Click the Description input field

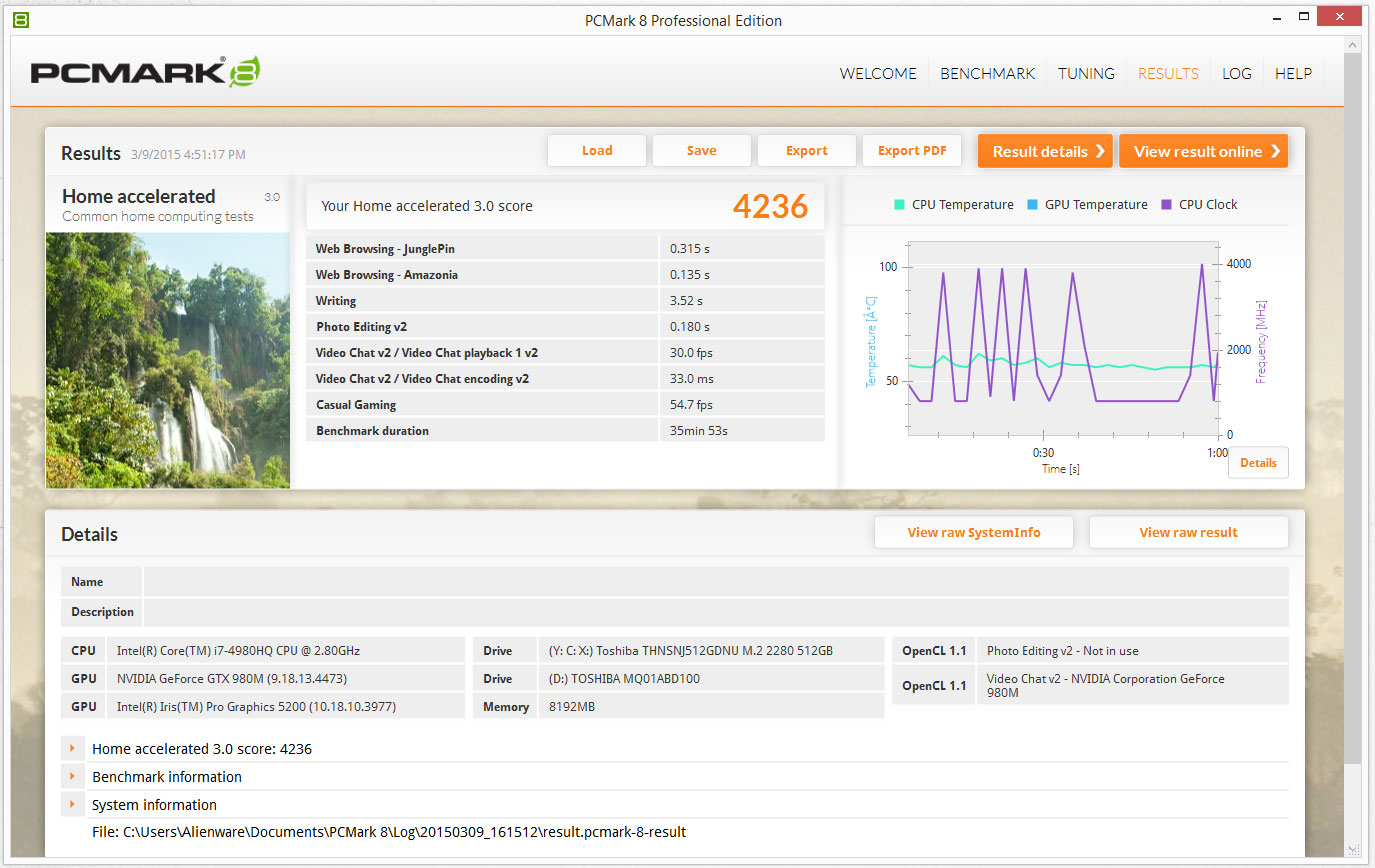click(x=716, y=612)
